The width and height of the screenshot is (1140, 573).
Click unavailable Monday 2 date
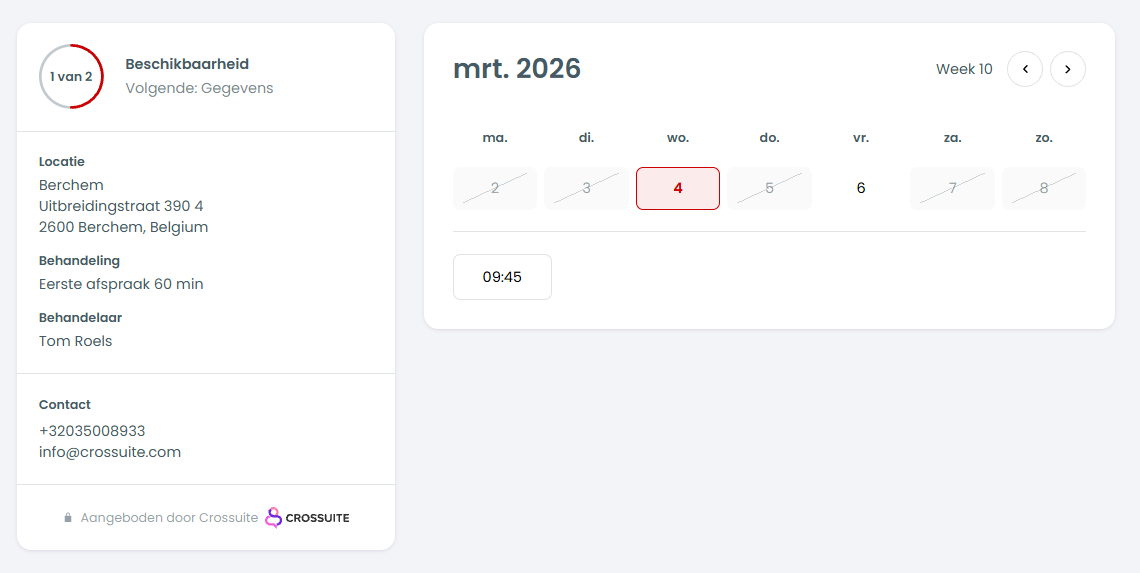tap(495, 188)
